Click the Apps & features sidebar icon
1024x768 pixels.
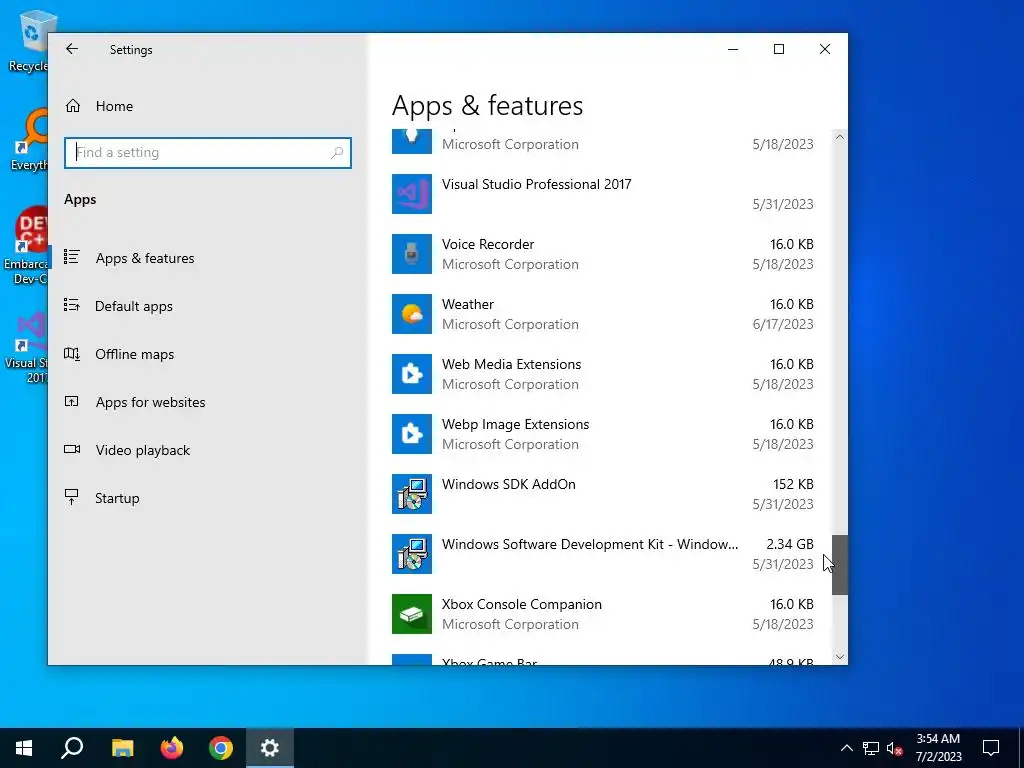(72, 257)
